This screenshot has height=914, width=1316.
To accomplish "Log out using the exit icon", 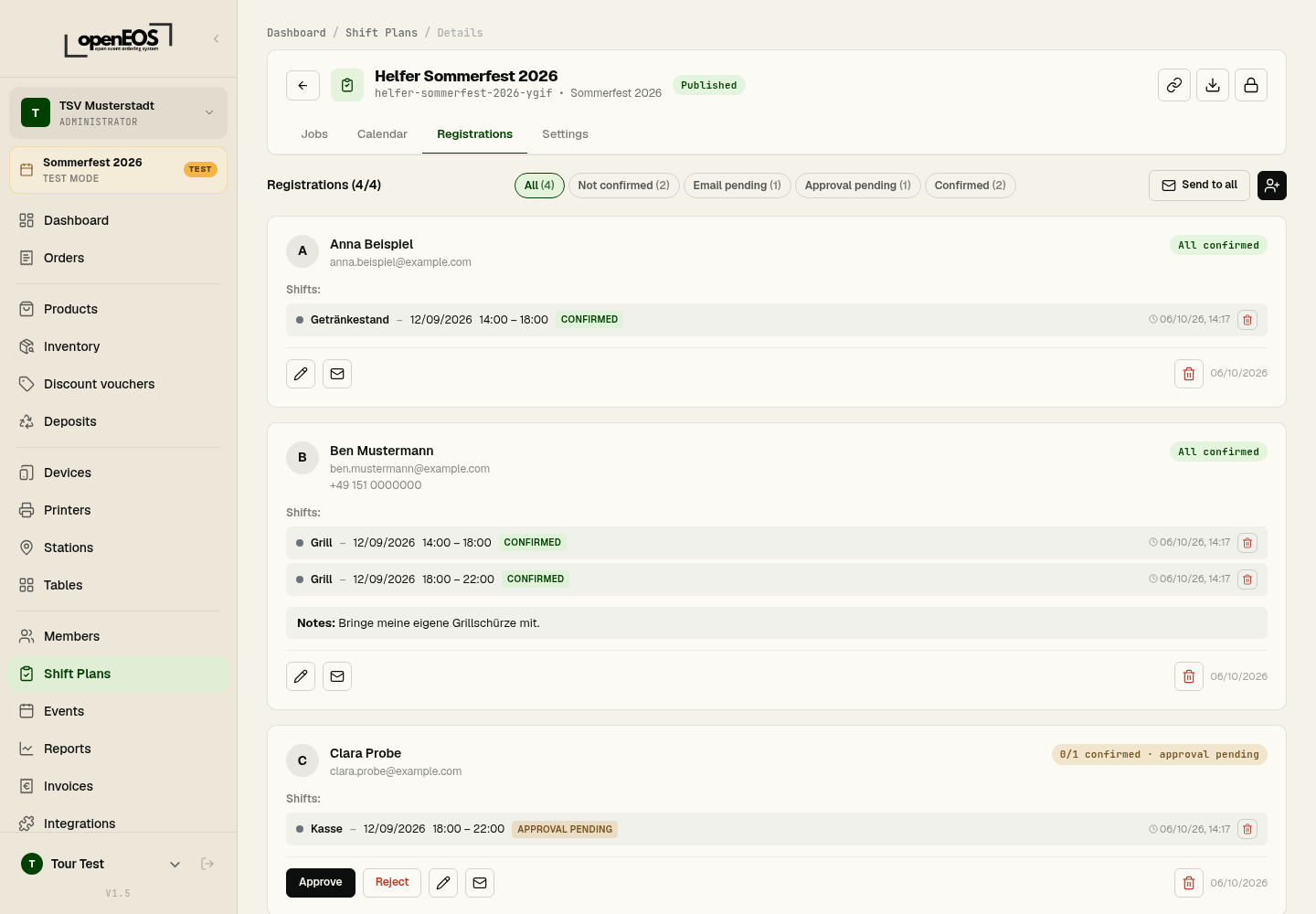I will click(207, 864).
